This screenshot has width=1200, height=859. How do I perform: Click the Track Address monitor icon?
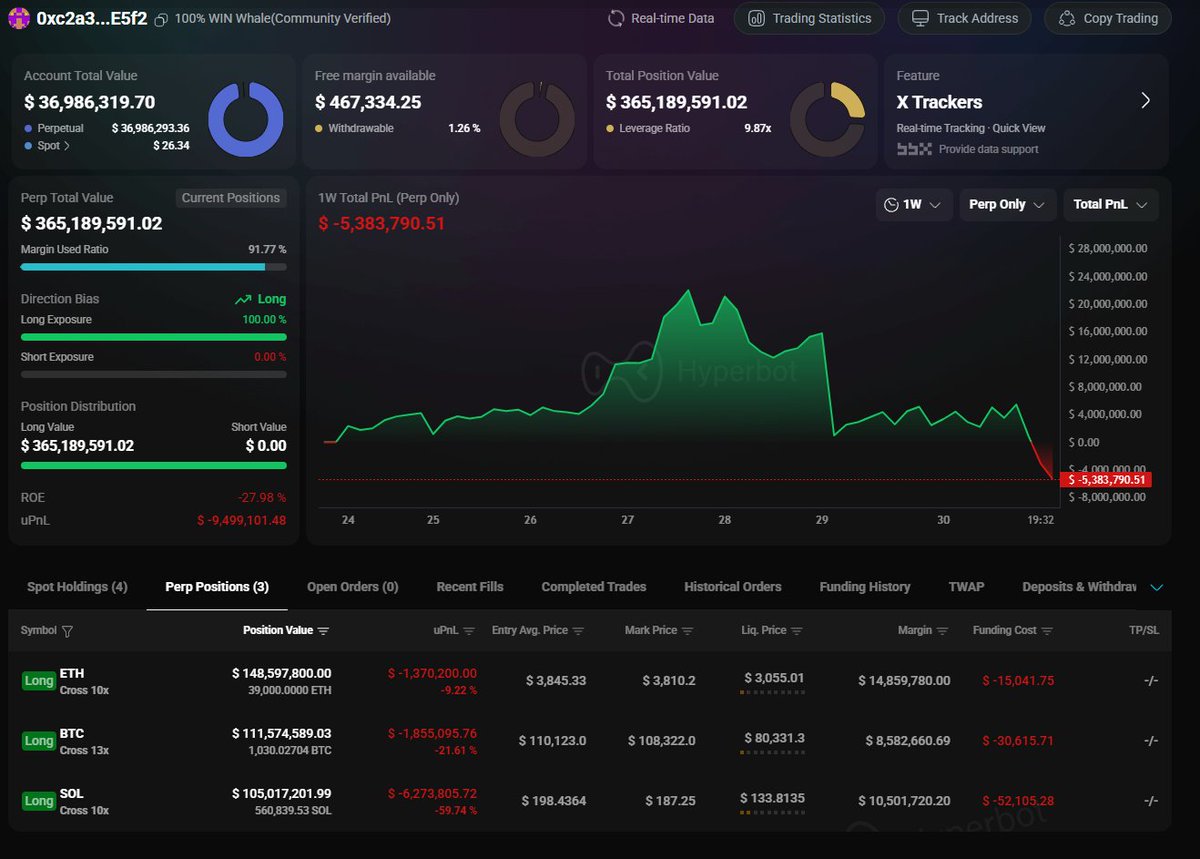(921, 18)
